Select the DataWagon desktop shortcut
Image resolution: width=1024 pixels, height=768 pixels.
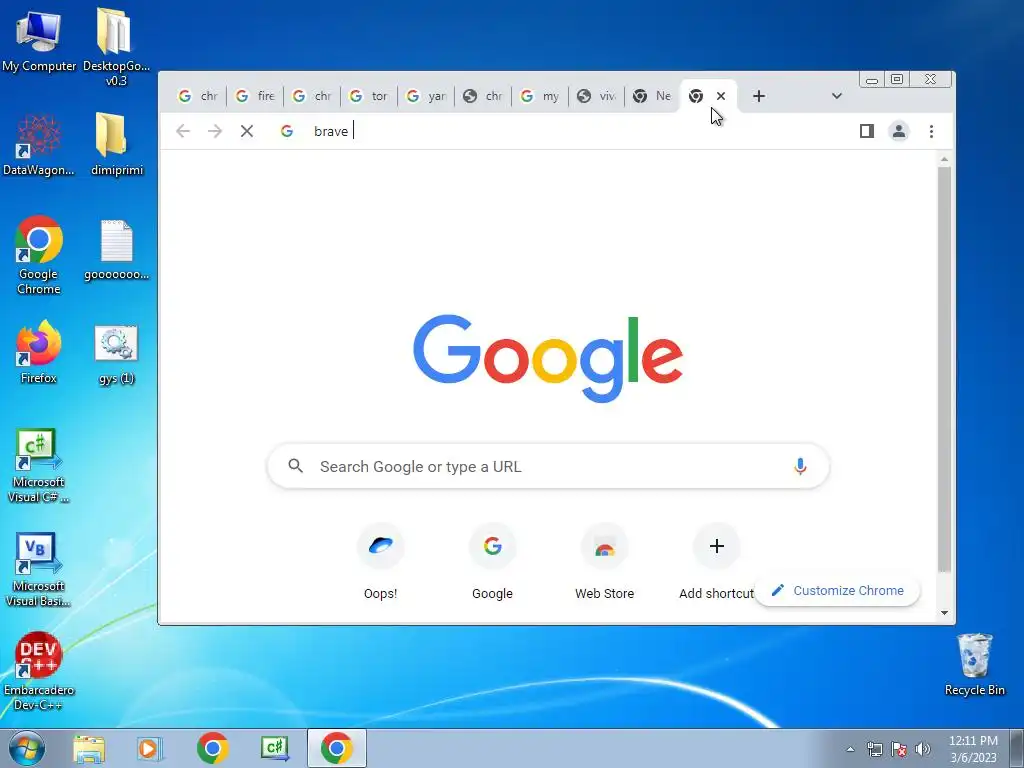coord(39,144)
